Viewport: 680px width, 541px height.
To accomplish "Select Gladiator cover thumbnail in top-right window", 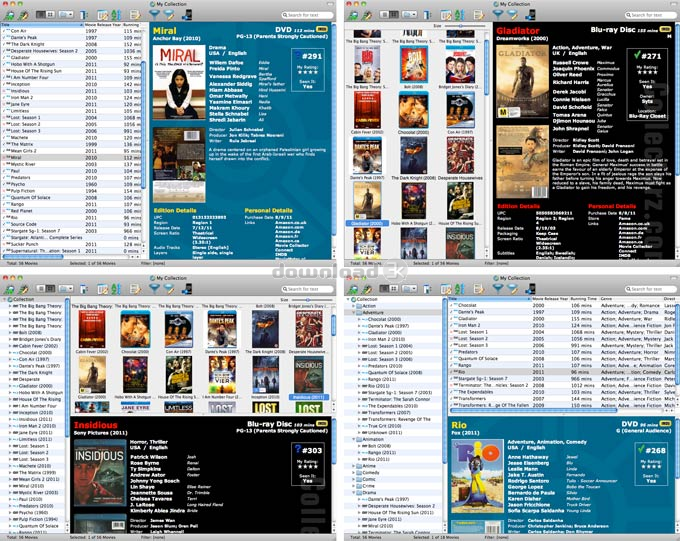I will (x=367, y=200).
